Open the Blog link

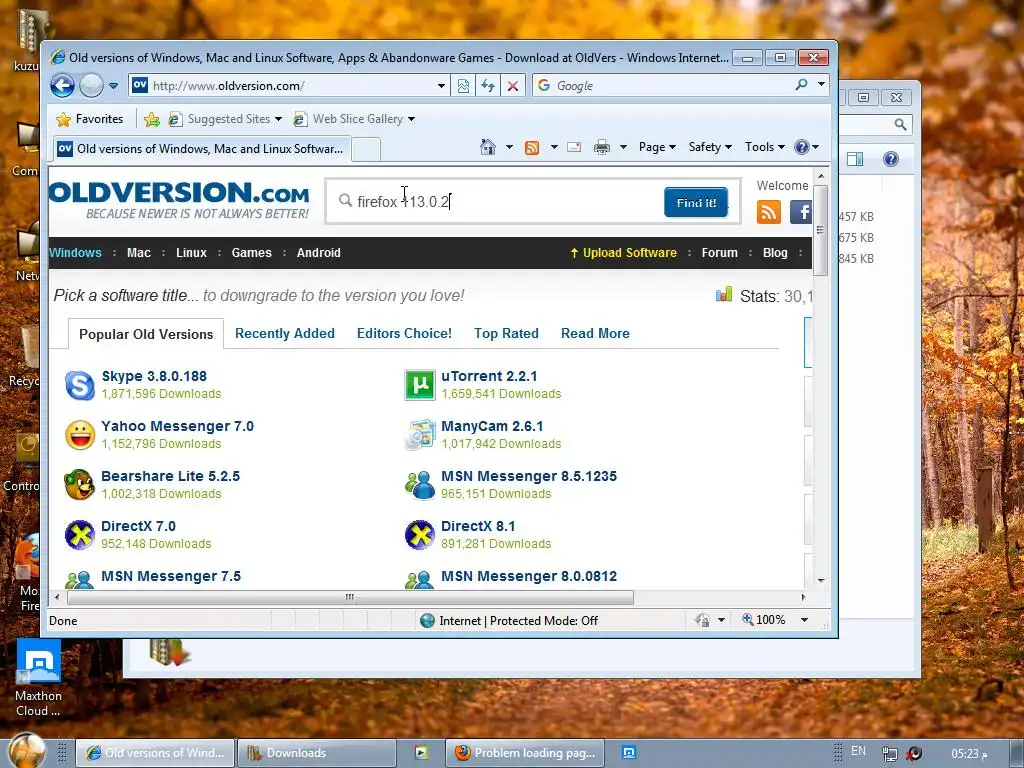[775, 253]
